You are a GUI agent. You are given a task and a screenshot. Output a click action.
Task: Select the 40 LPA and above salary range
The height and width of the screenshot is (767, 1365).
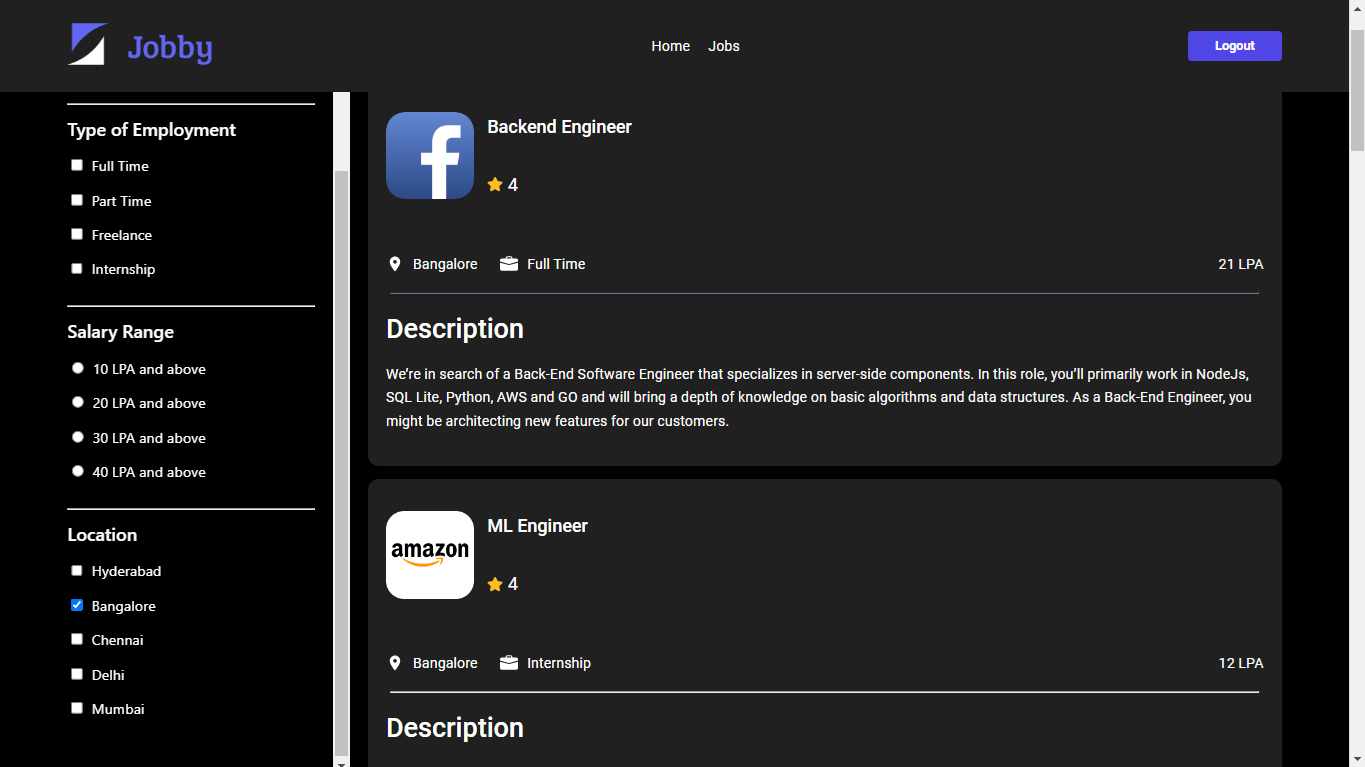coord(77,470)
